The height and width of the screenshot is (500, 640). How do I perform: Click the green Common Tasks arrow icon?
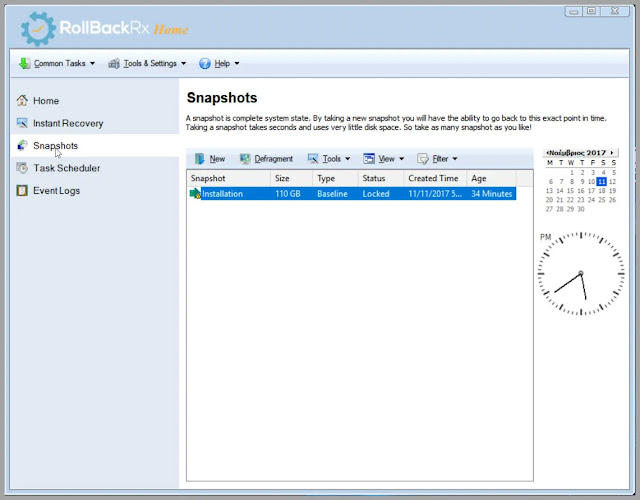pyautogui.click(x=24, y=63)
